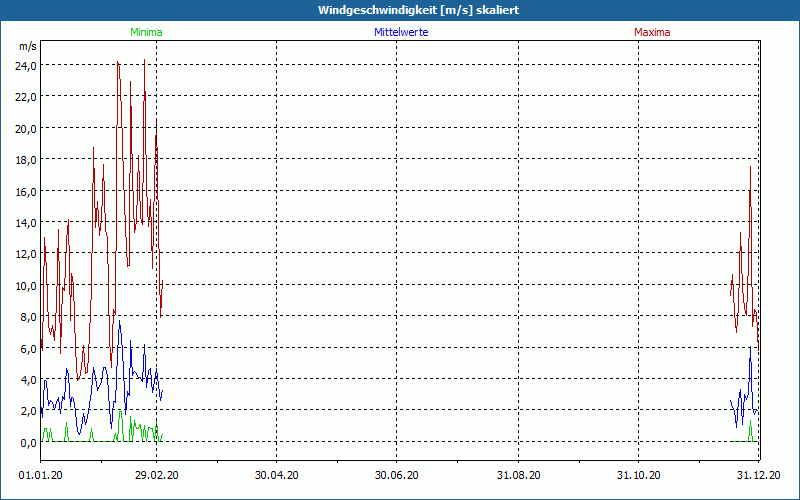Select the 30.06.20 date label
The image size is (800, 500).
coord(397,476)
